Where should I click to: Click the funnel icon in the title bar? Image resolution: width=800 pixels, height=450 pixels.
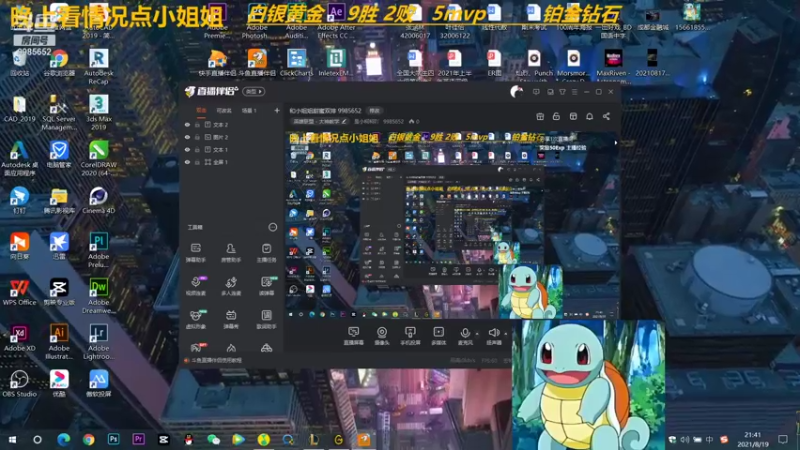click(562, 92)
